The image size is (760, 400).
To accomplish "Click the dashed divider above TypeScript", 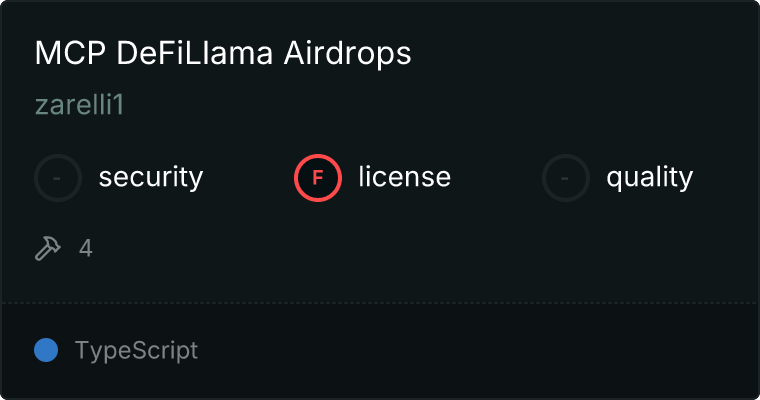I will coord(380,302).
